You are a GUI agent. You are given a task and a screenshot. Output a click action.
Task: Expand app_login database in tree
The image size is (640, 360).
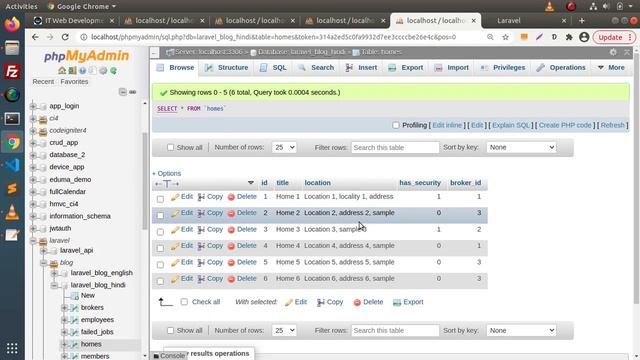(x=33, y=106)
